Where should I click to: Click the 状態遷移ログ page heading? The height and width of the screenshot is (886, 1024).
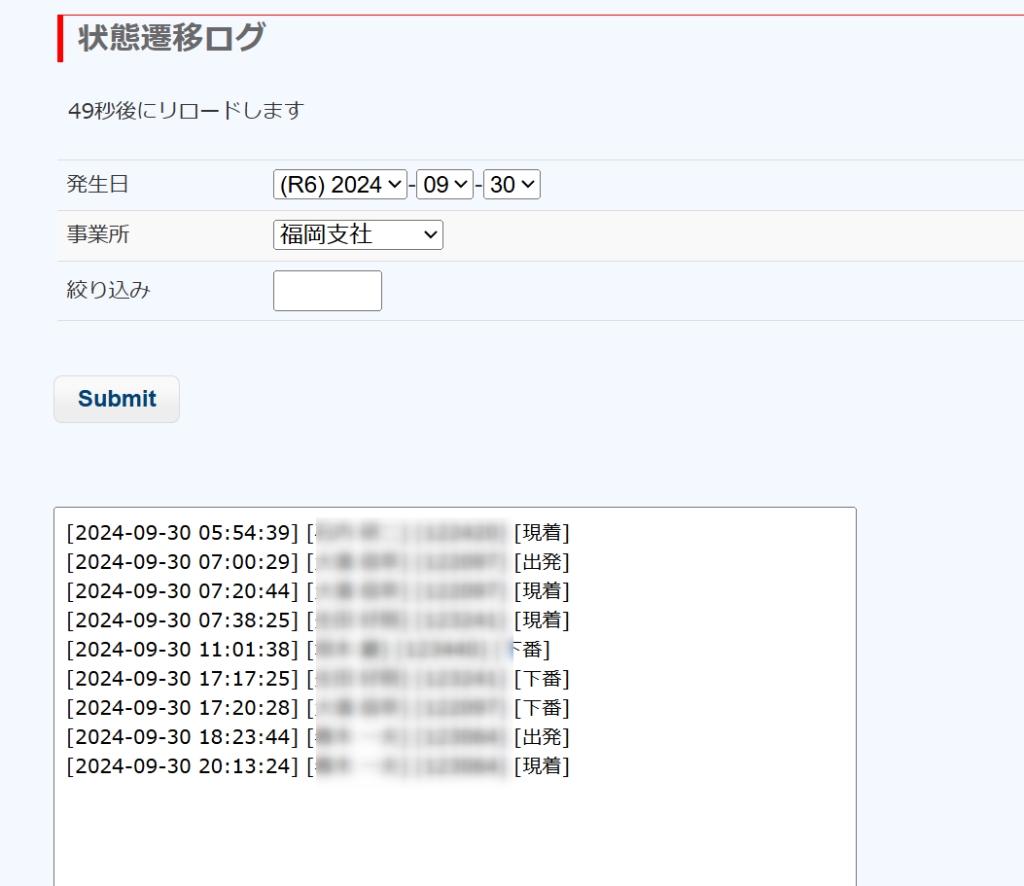[x=172, y=38]
